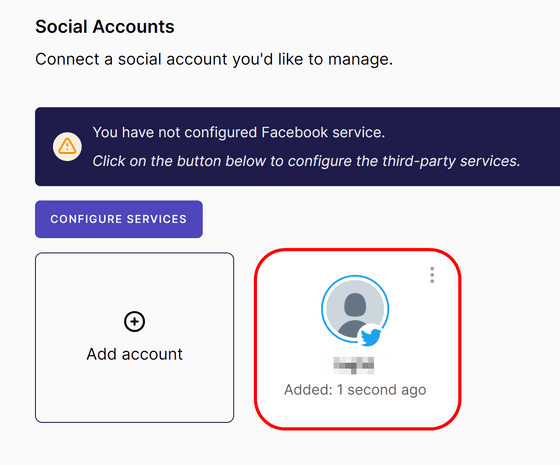This screenshot has height=465, width=560.
Task: Click 'You have not configured Facebook service' message
Action: (239, 132)
